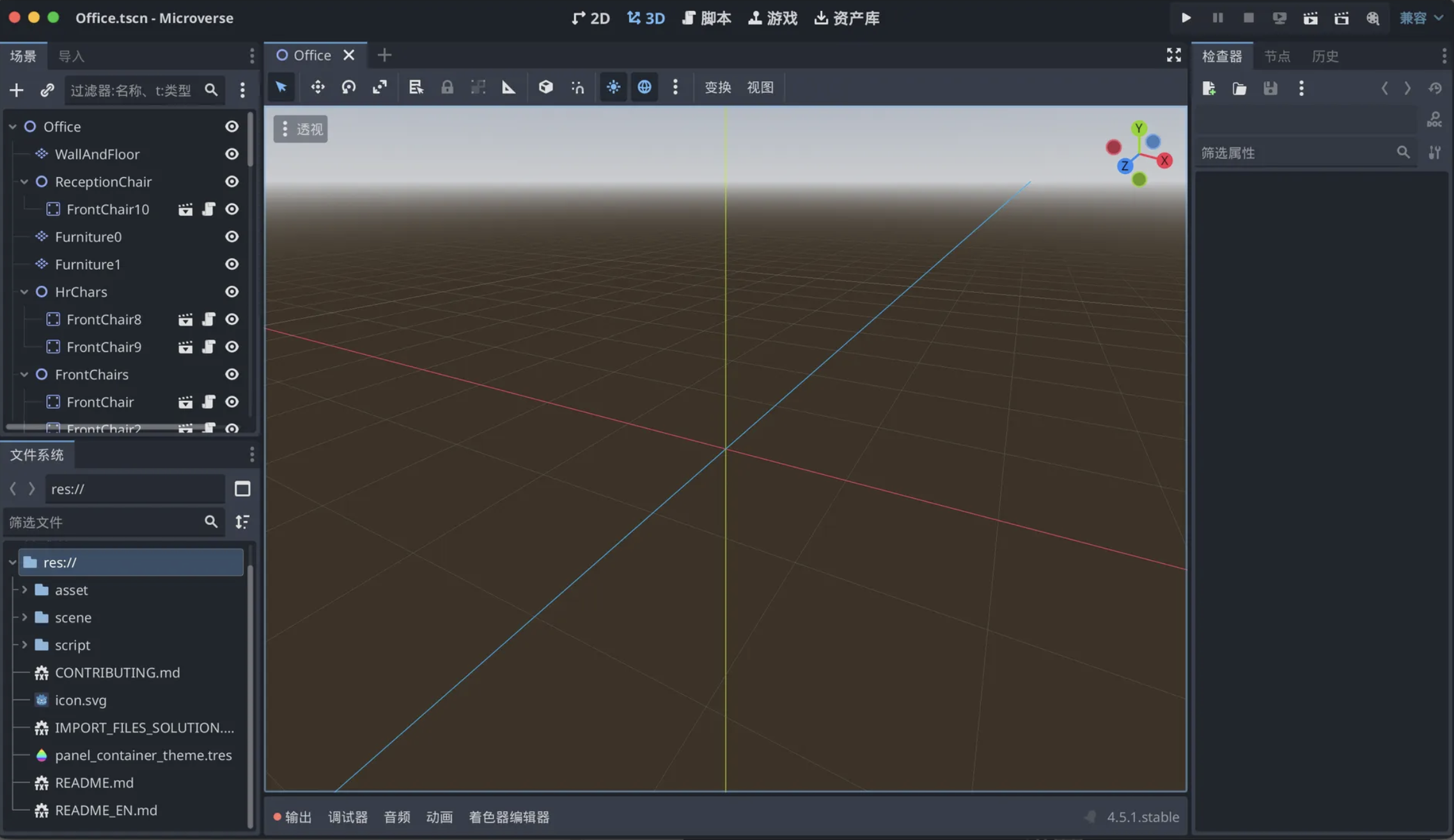Select the Rotate mode tool

pos(348,87)
